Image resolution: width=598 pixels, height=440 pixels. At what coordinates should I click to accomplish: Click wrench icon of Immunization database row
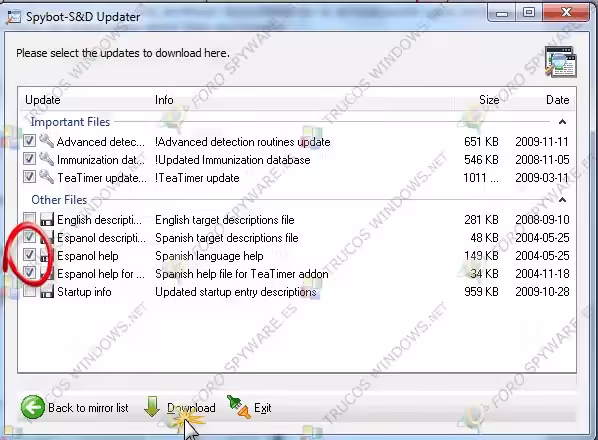click(x=47, y=159)
